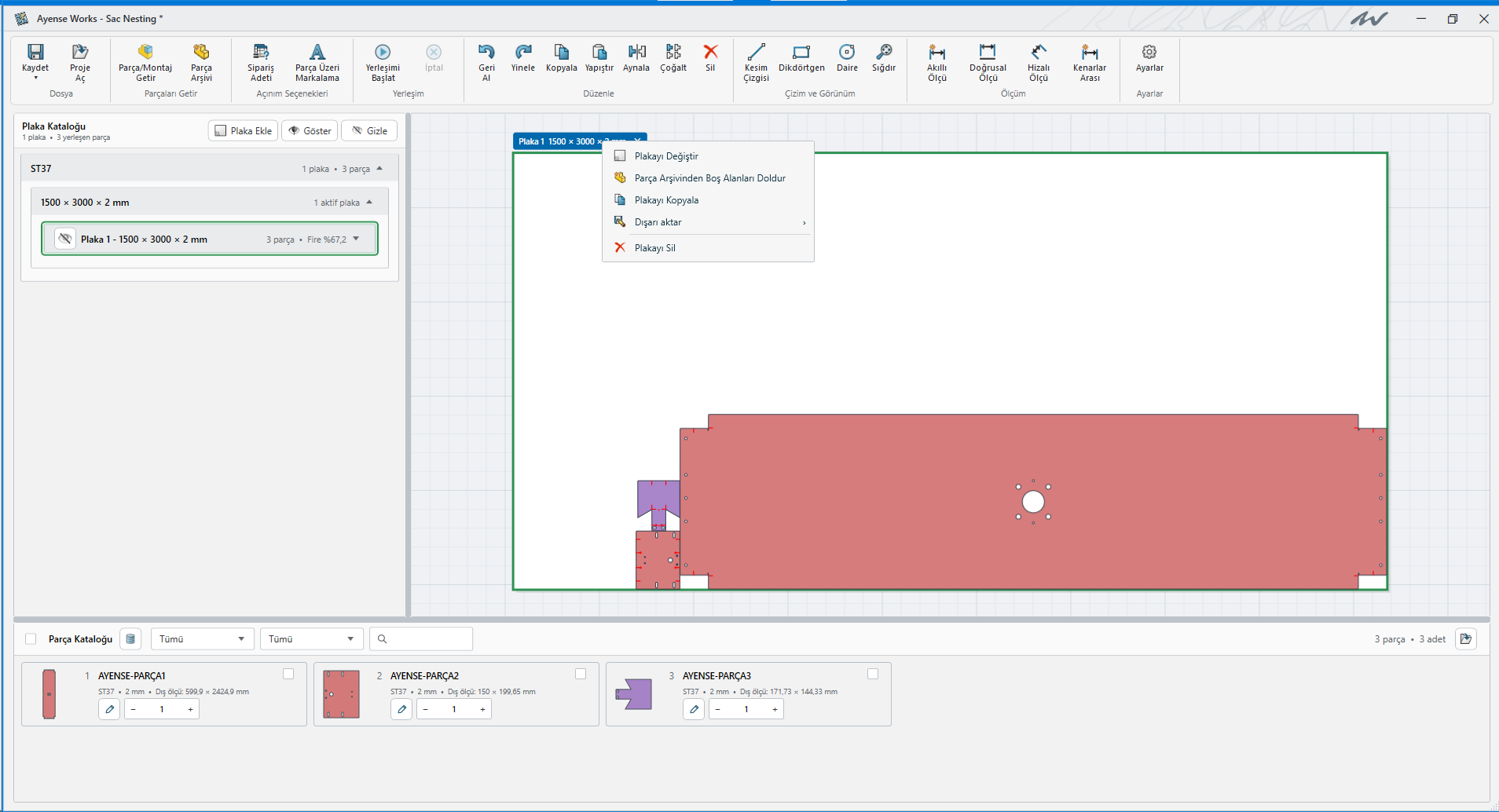1499x812 pixels.
Task: Toggle visibility eye of Plaka 1 row
Action: [x=65, y=239]
